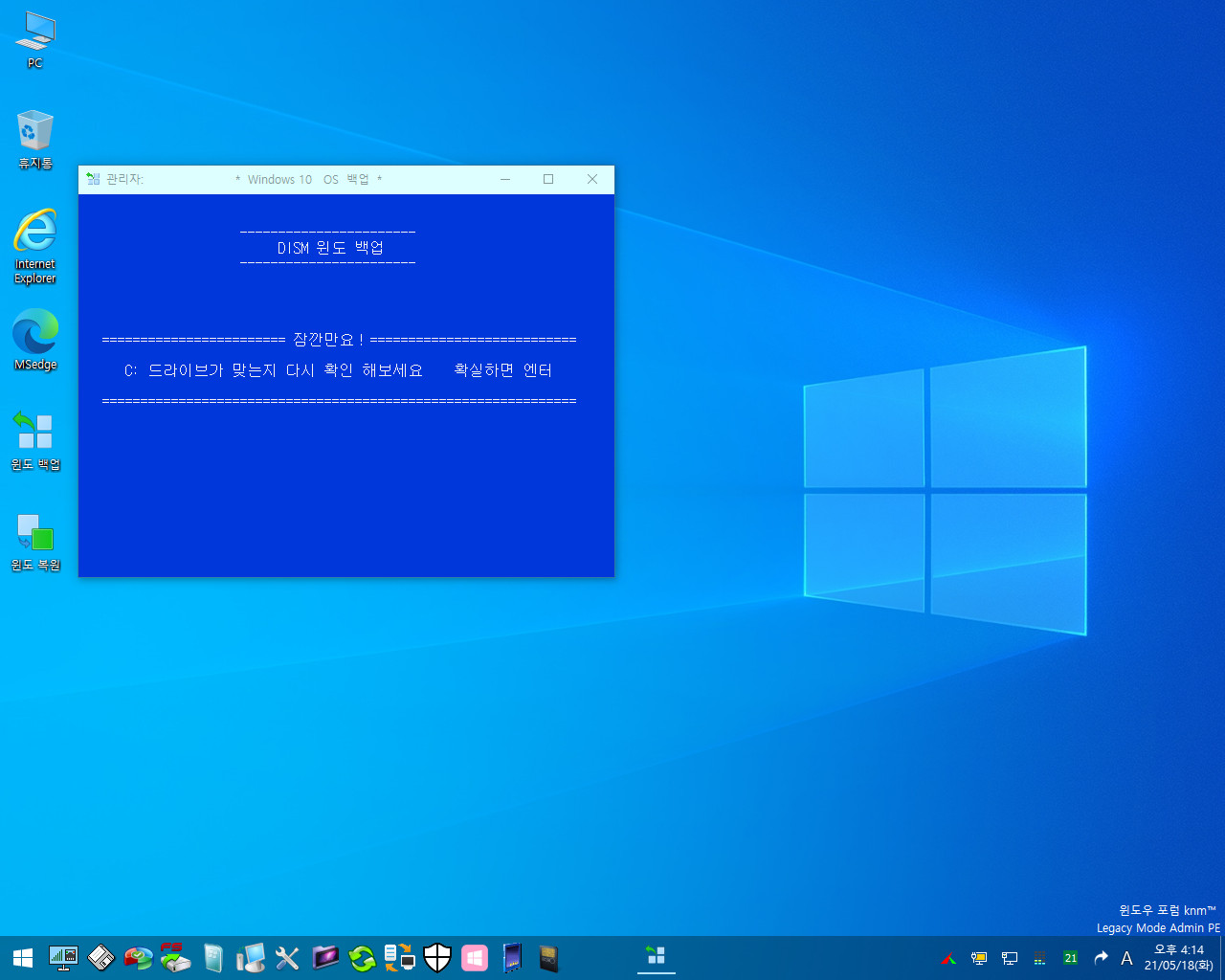Open the Recycle Bin (휴지통) icon
Viewport: 1225px width, 980px height.
(35, 140)
